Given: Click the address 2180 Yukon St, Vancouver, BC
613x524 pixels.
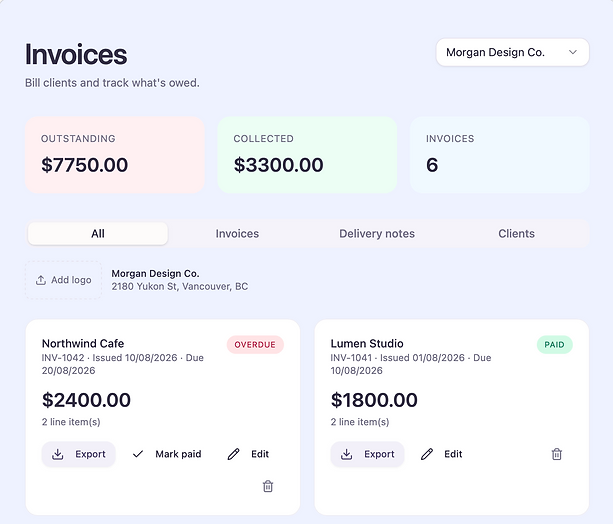Looking at the screenshot, I should (x=180, y=287).
